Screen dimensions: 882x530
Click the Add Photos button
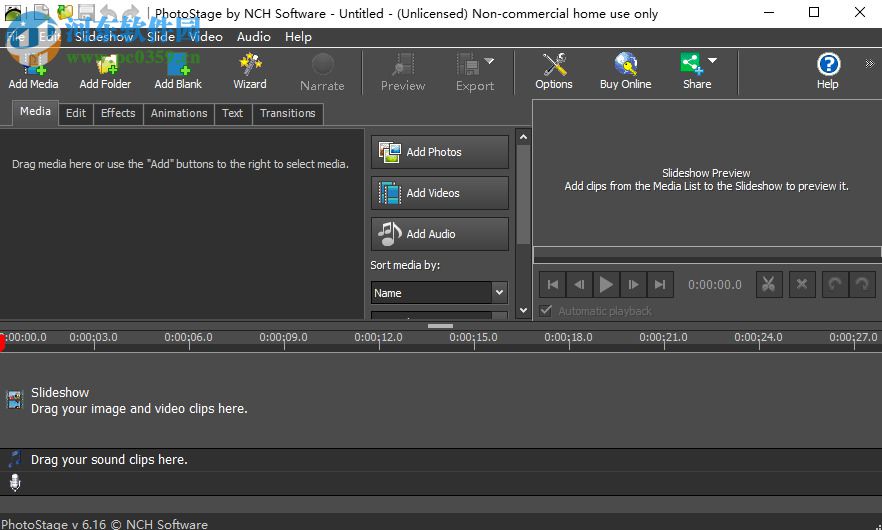440,152
